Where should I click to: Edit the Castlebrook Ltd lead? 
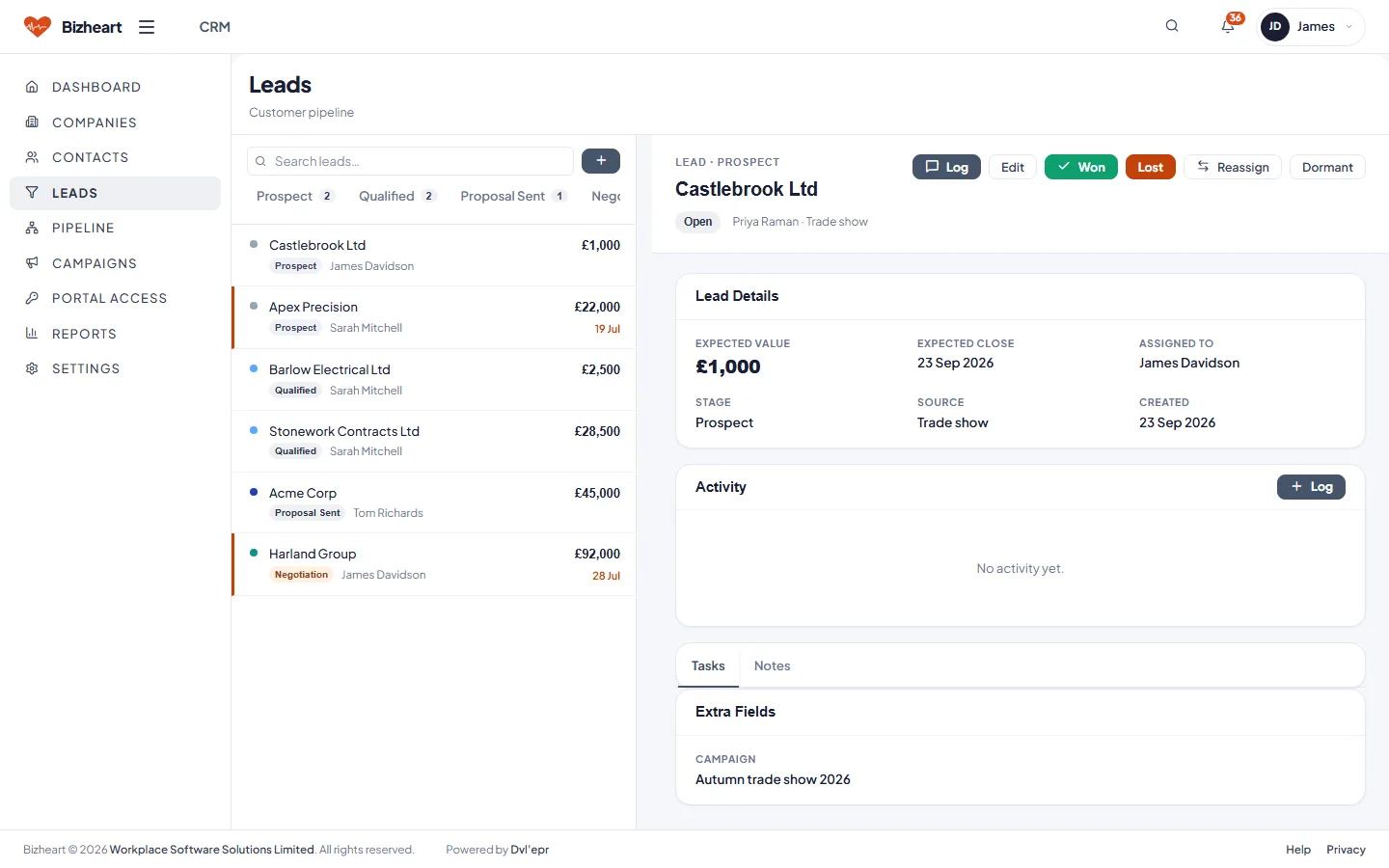tap(1013, 167)
